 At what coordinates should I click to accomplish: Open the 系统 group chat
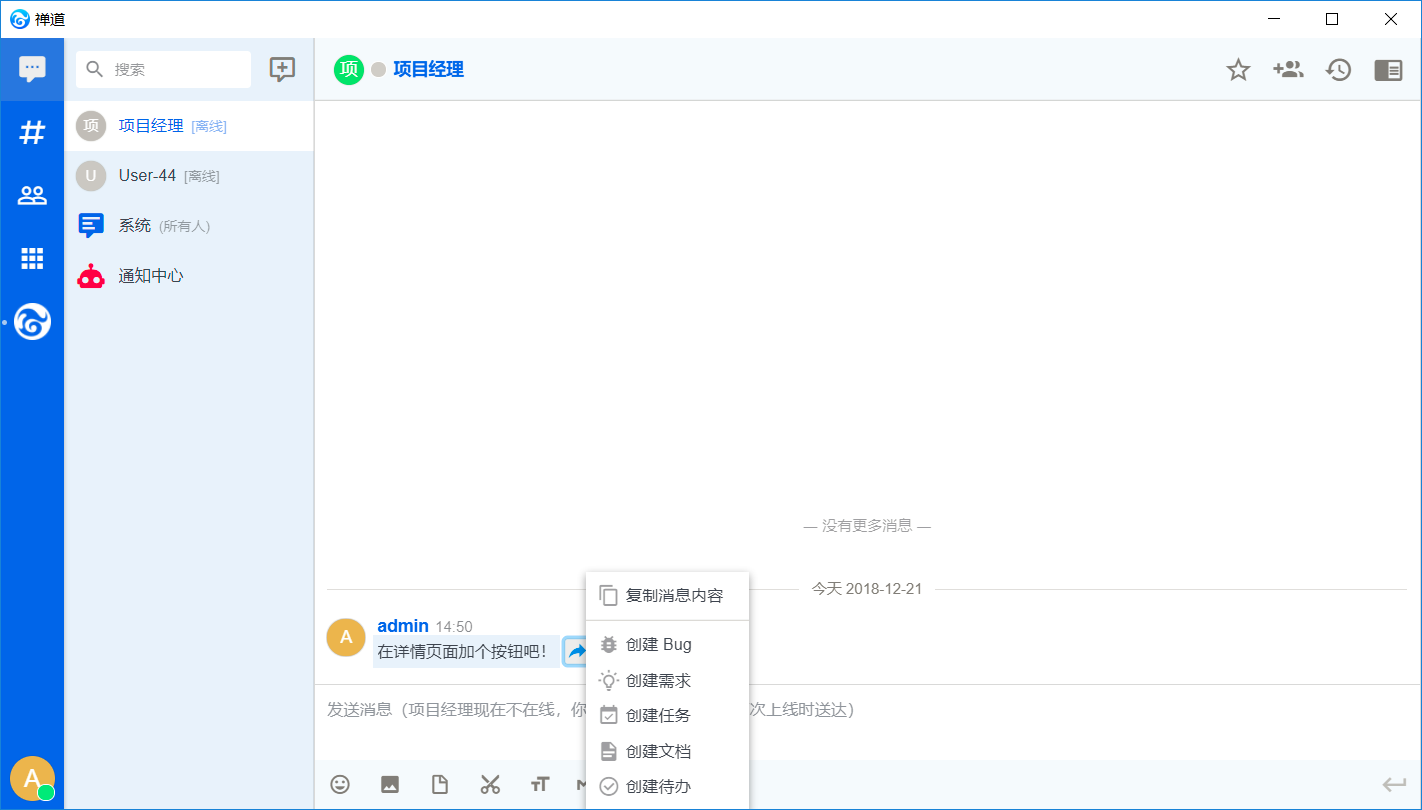pos(189,226)
